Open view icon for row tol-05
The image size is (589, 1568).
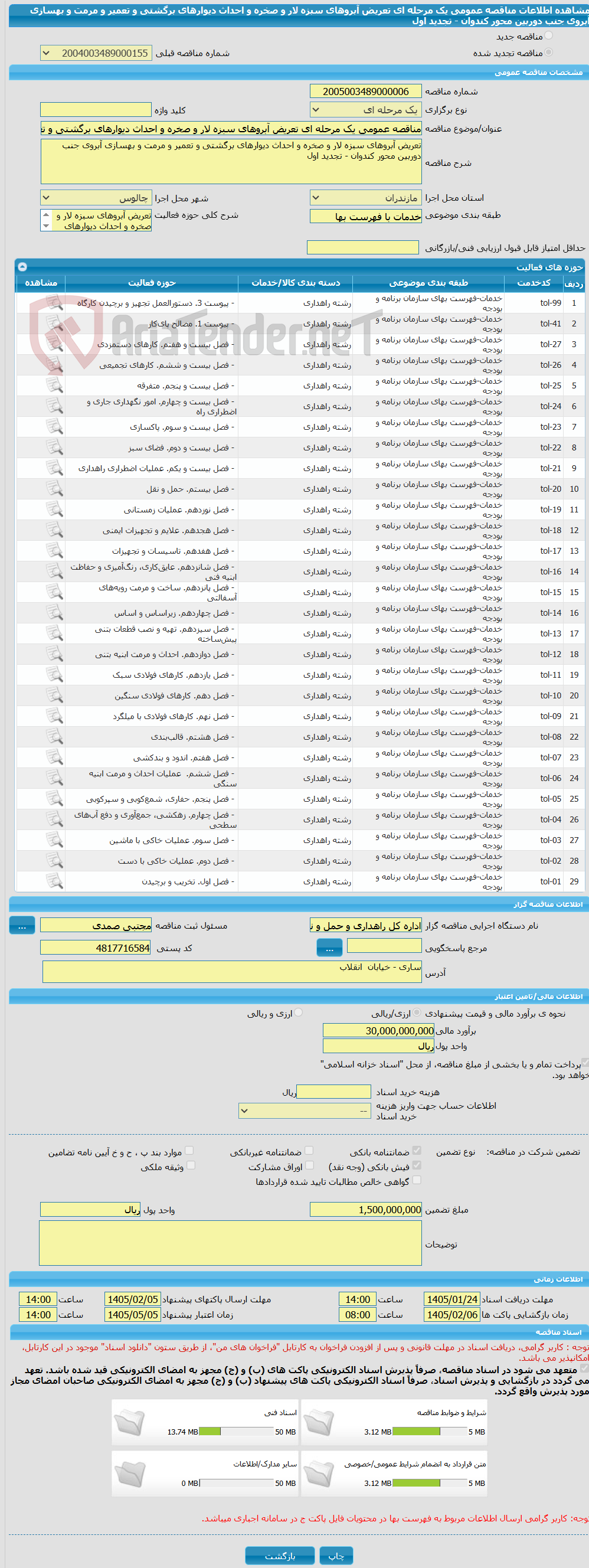coord(54,799)
